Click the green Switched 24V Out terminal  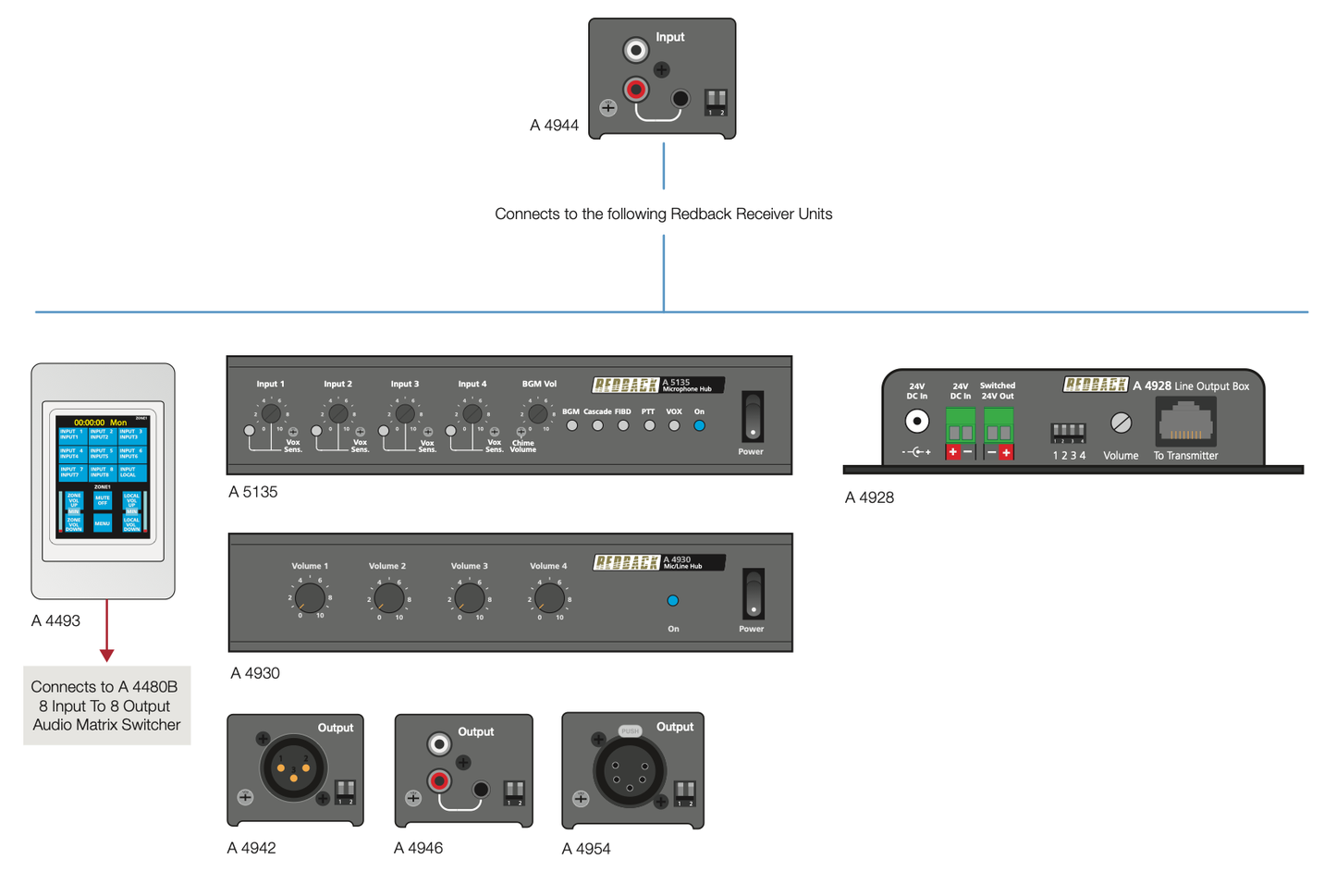coord(998,426)
